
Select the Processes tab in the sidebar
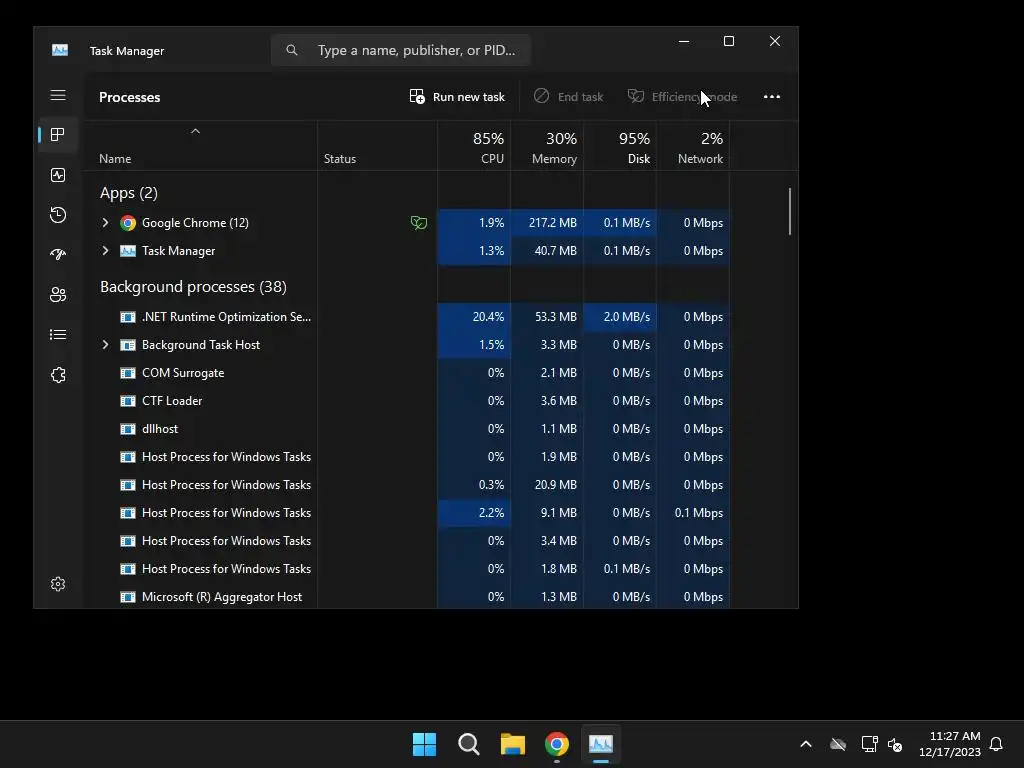[x=58, y=135]
